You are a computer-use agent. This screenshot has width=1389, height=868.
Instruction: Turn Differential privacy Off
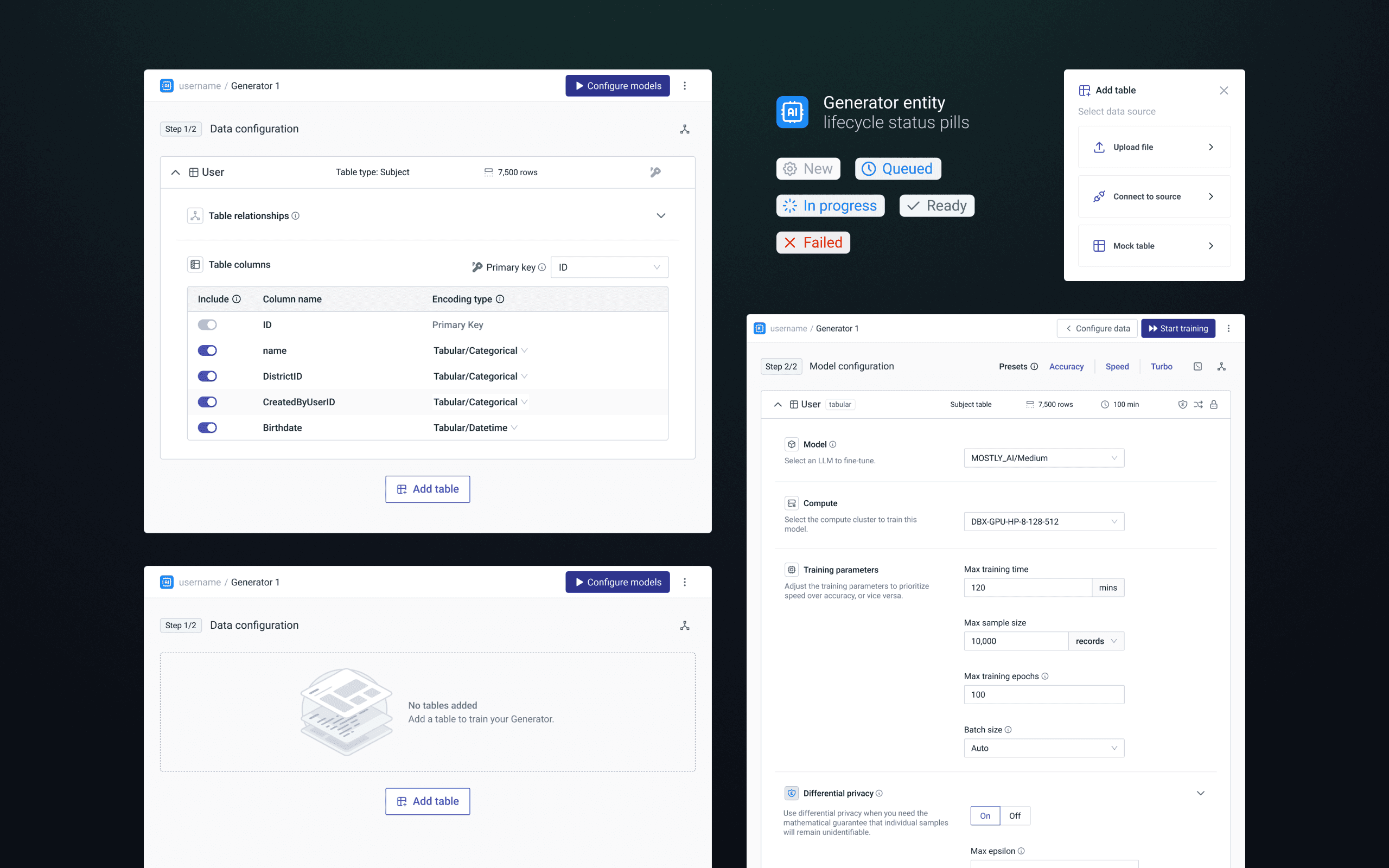coord(1014,816)
